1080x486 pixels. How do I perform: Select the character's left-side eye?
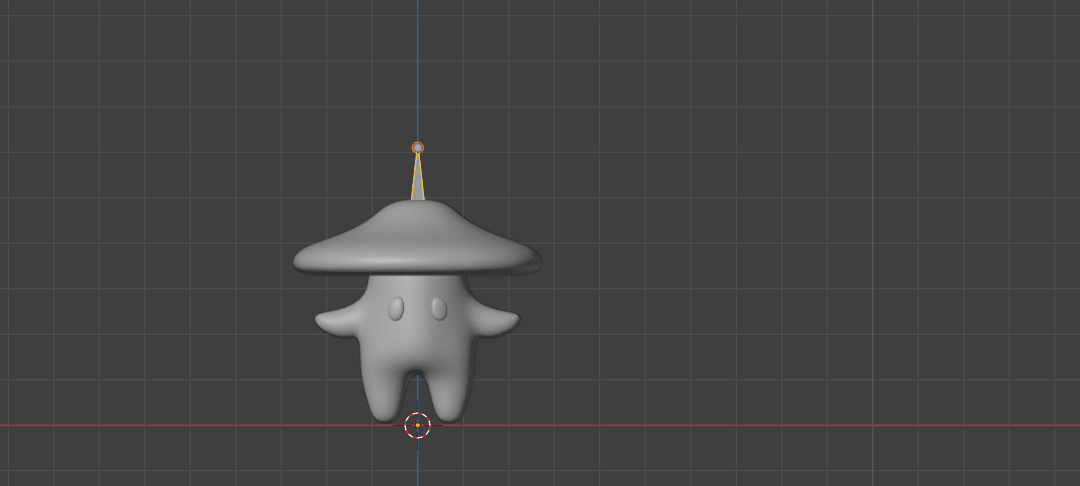(396, 309)
